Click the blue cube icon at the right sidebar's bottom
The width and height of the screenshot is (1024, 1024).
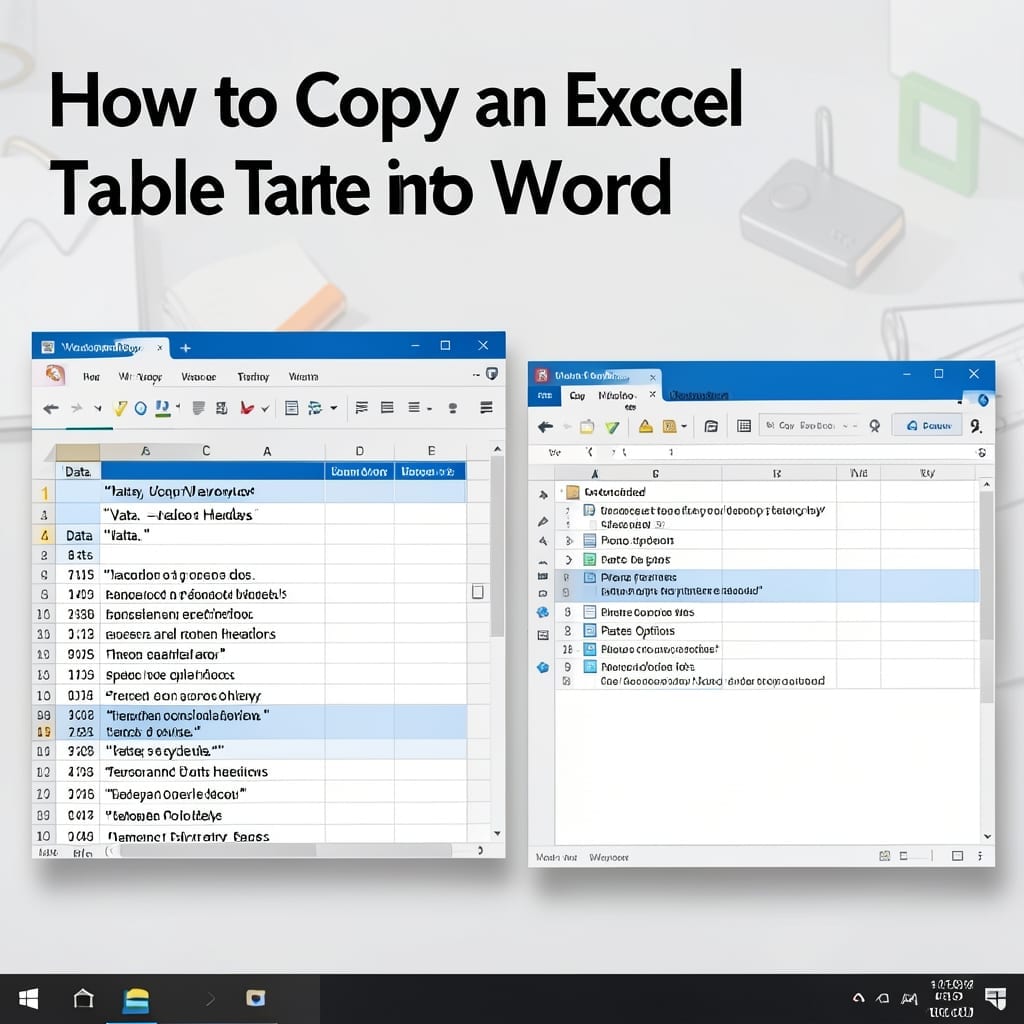tap(543, 667)
